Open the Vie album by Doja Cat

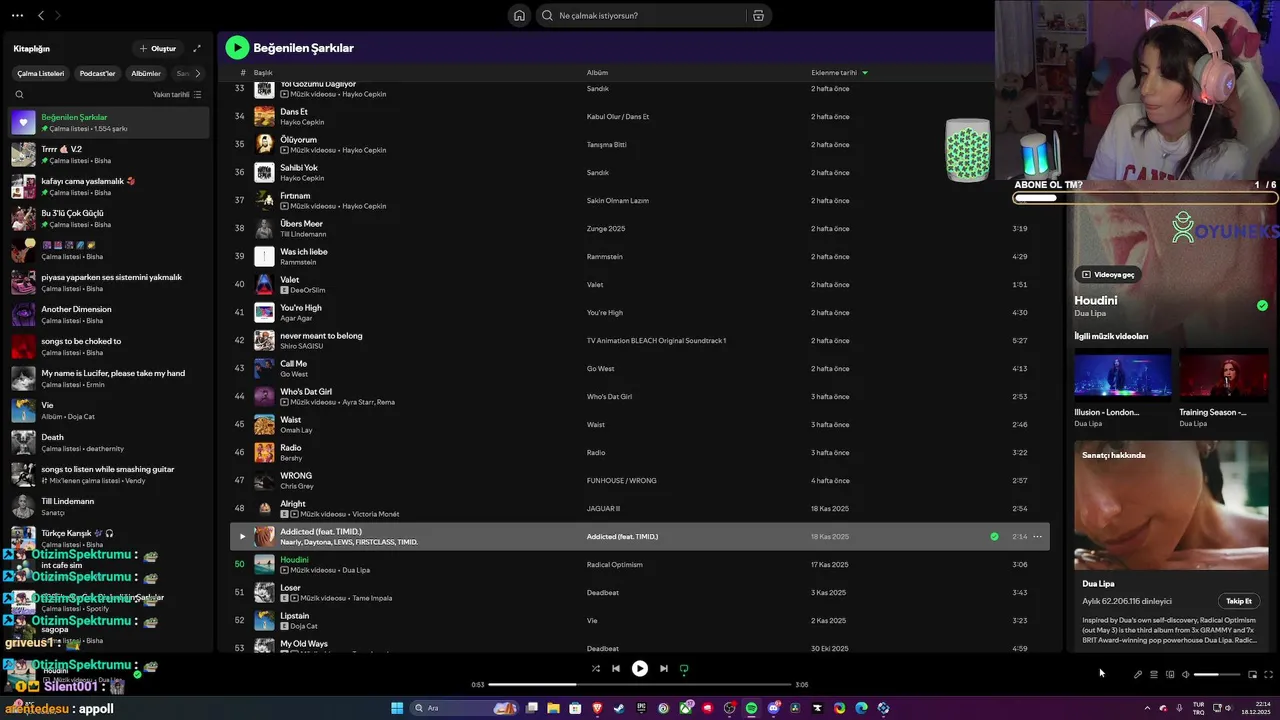click(110, 410)
